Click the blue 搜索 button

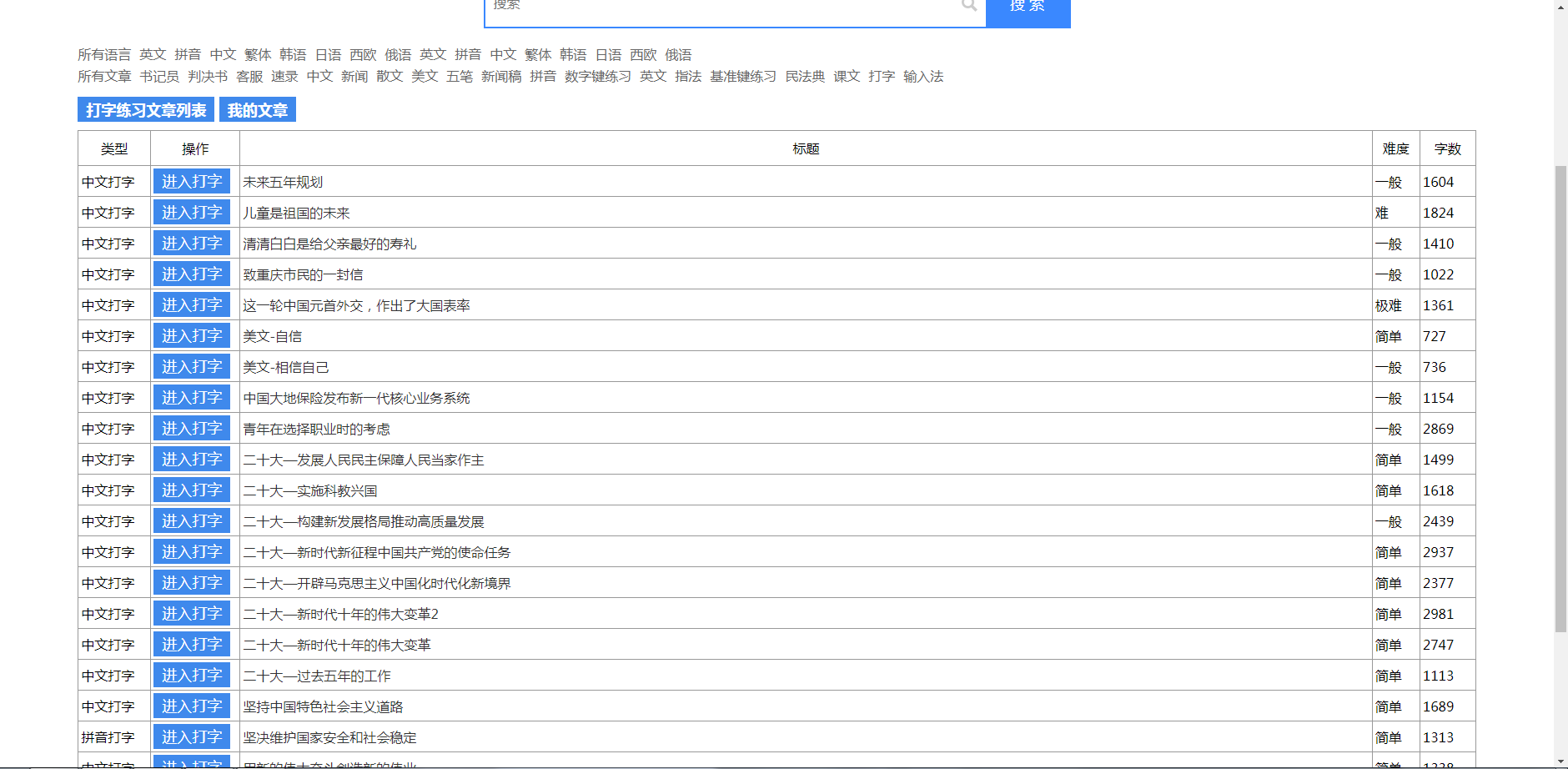[1028, 12]
